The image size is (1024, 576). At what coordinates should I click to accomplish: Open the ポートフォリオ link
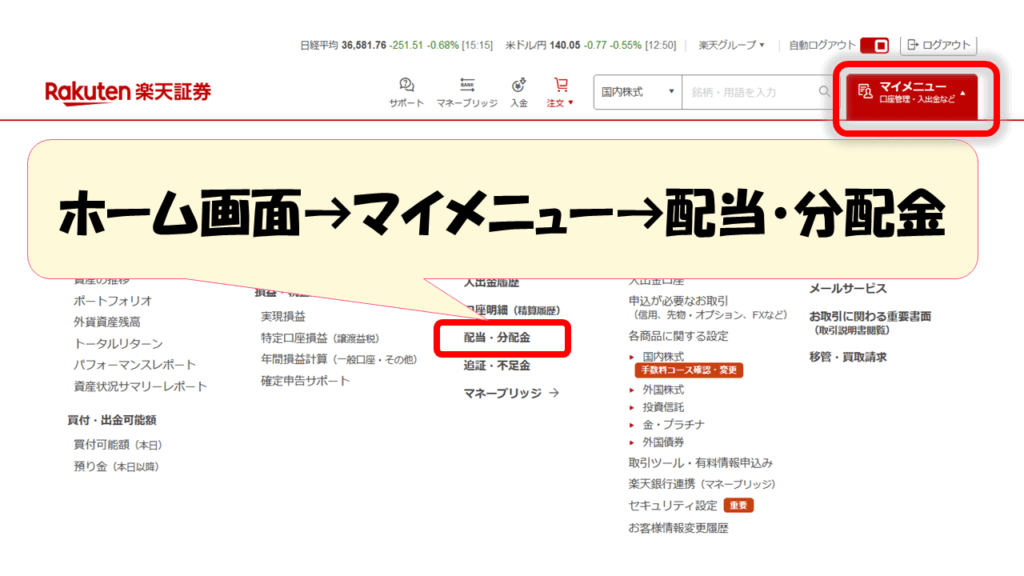(x=112, y=301)
